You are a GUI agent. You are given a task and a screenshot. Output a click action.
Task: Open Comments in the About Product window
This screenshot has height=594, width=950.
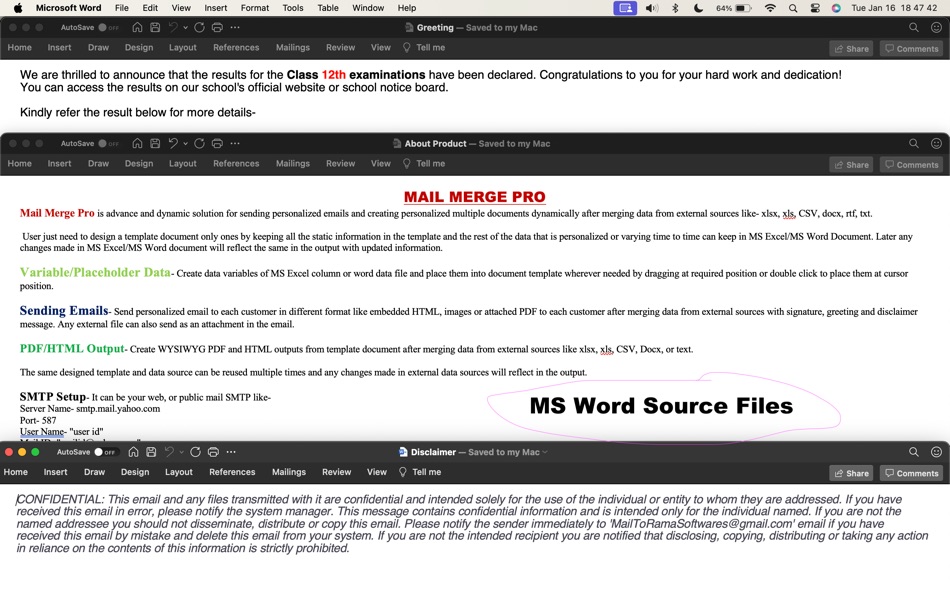[x=911, y=164]
